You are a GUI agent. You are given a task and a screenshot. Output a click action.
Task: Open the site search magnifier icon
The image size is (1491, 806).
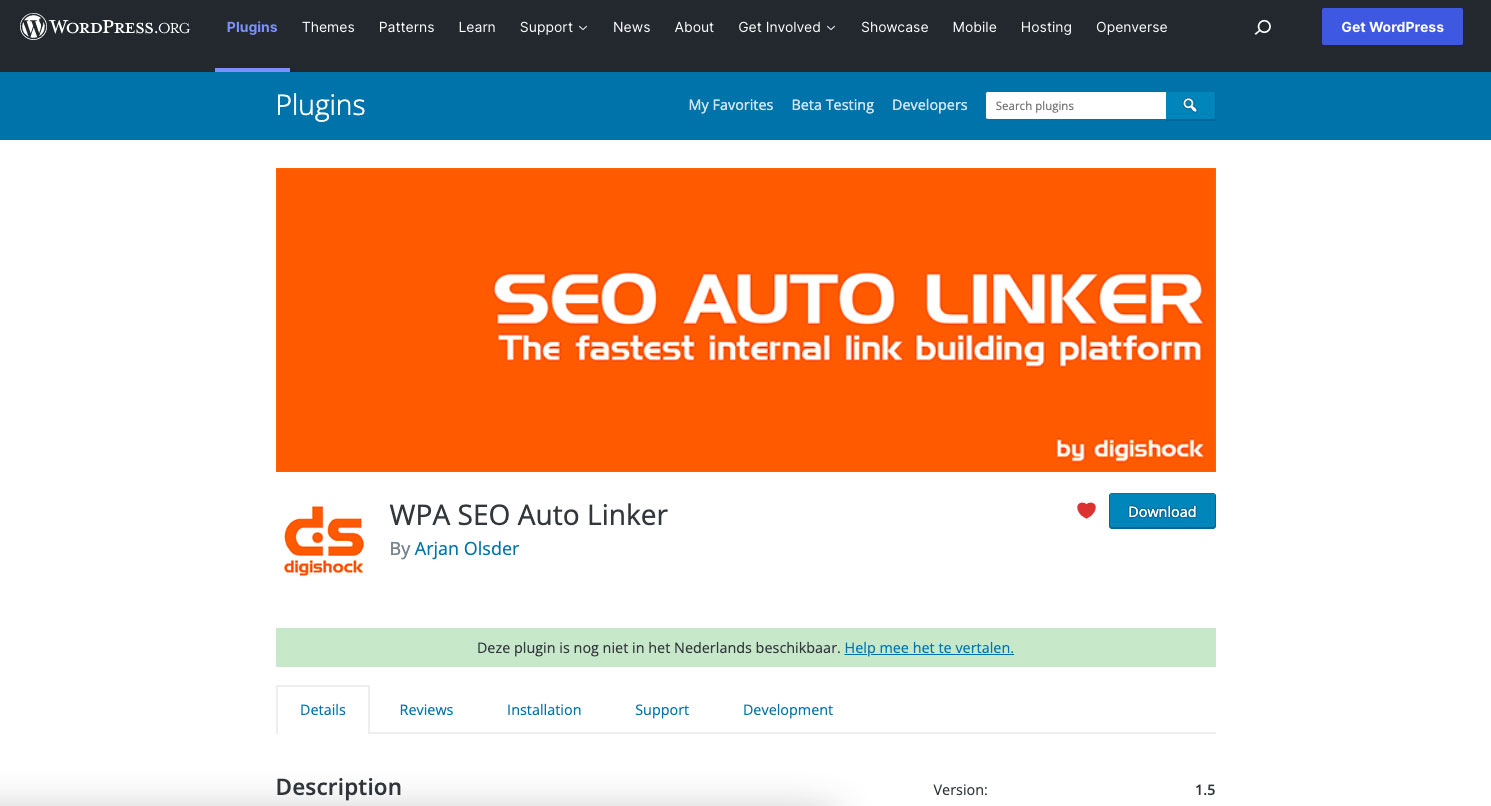click(x=1263, y=27)
